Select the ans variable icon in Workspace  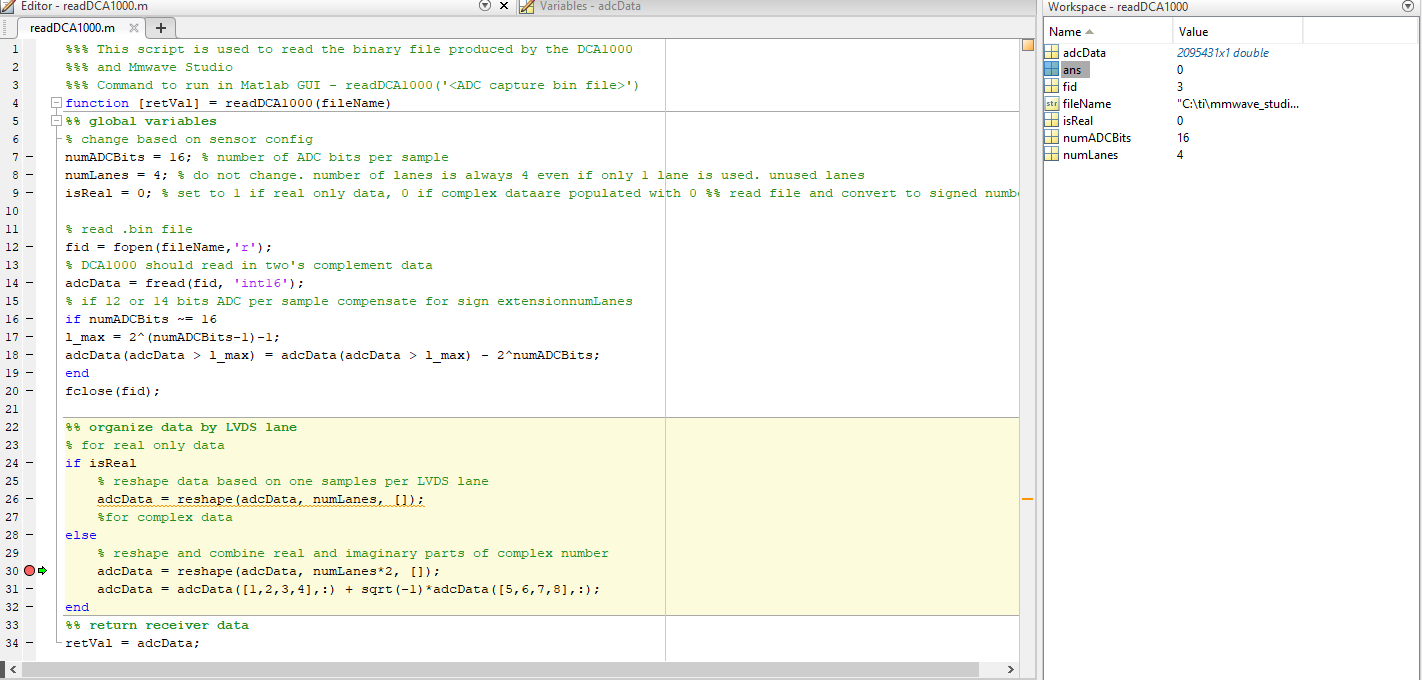(x=1051, y=70)
